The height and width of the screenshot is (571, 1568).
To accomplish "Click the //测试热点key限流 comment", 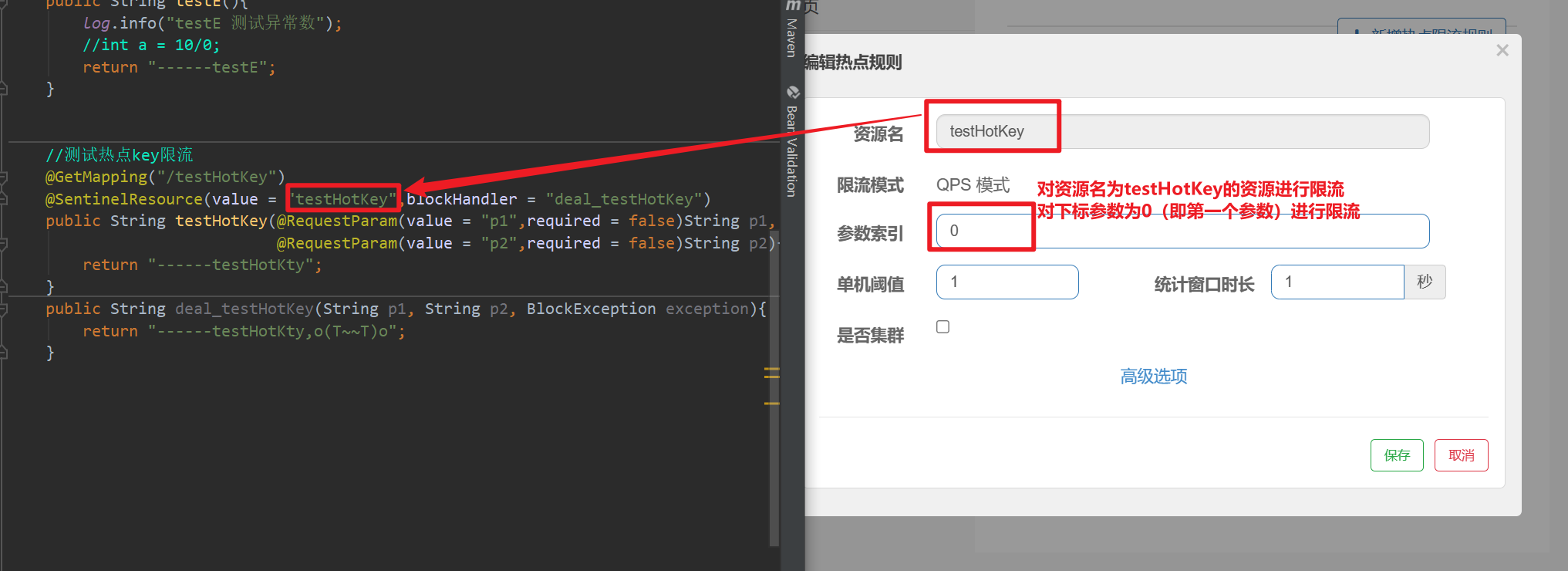I will (x=119, y=155).
